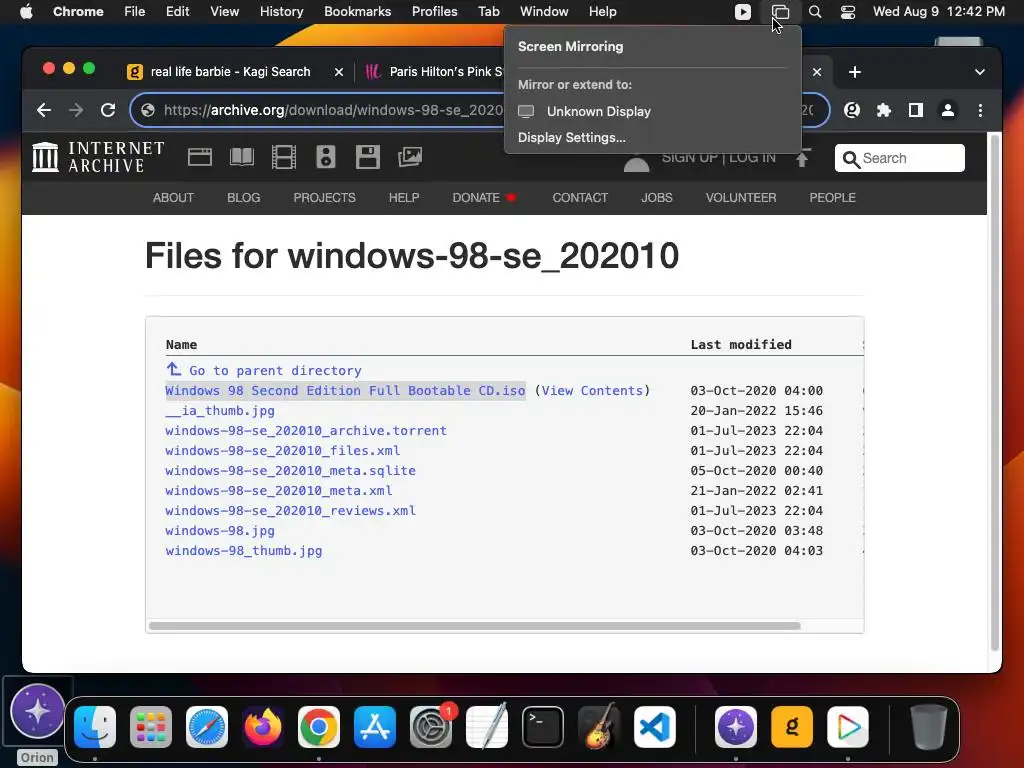Image resolution: width=1024 pixels, height=768 pixels.
Task: Open Terminal from the Dock
Action: pos(543,727)
